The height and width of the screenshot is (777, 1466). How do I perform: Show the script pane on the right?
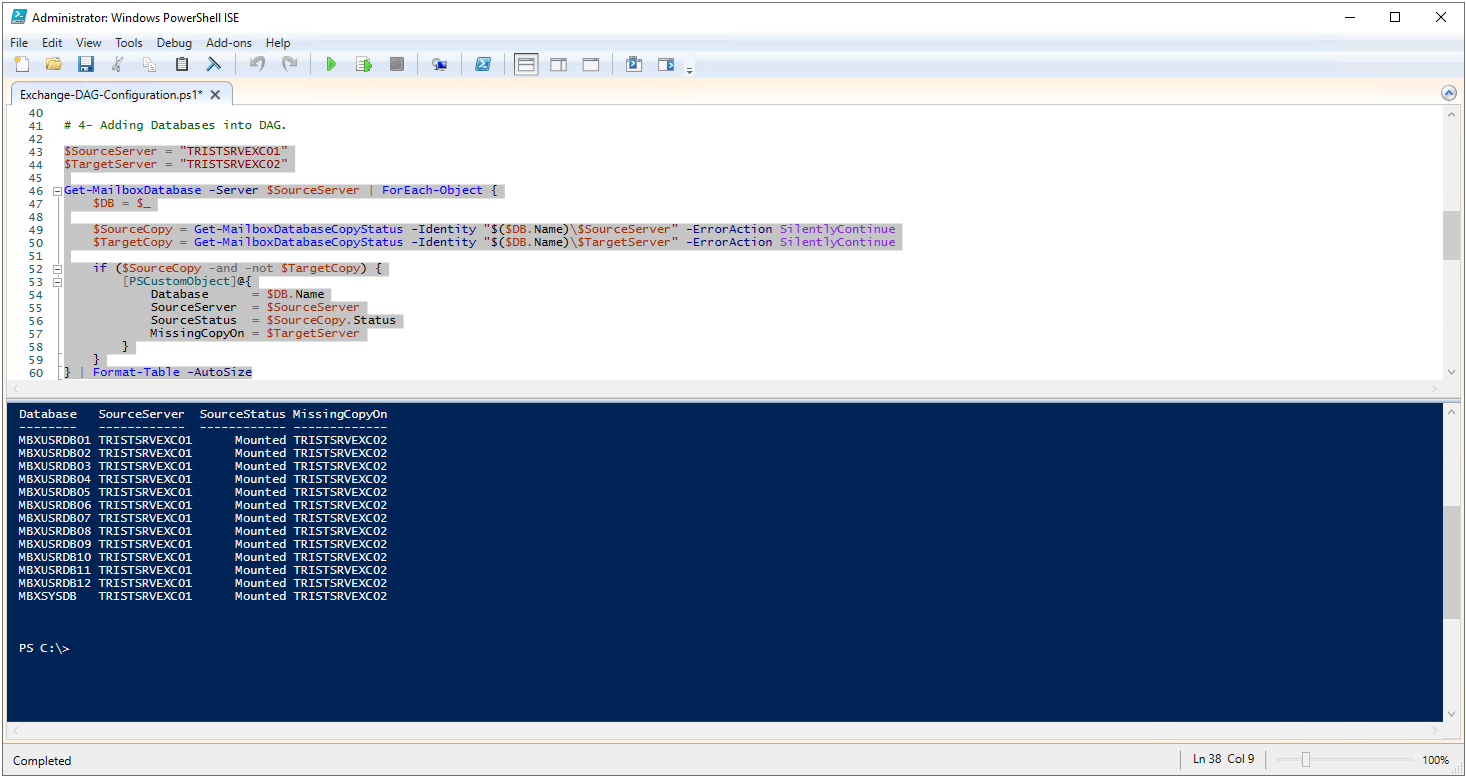[559, 65]
